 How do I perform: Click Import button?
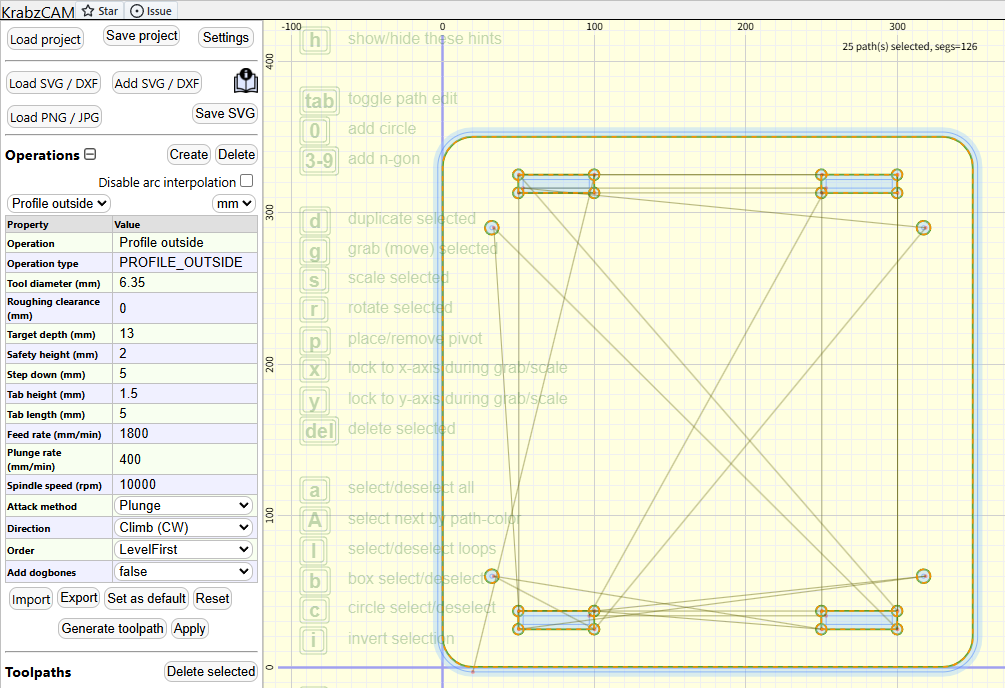(x=31, y=600)
